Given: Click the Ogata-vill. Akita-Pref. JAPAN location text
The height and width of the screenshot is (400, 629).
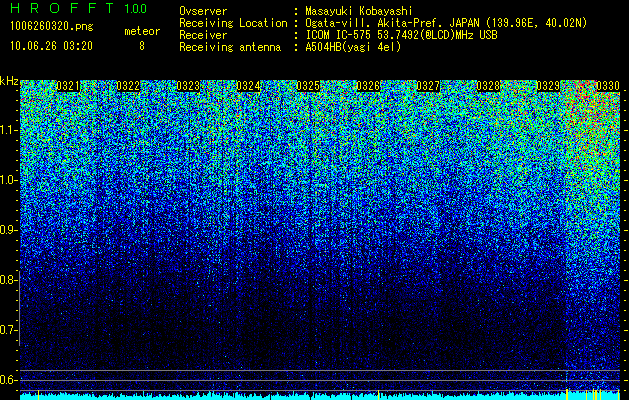Looking at the screenshot, I should [446, 23].
